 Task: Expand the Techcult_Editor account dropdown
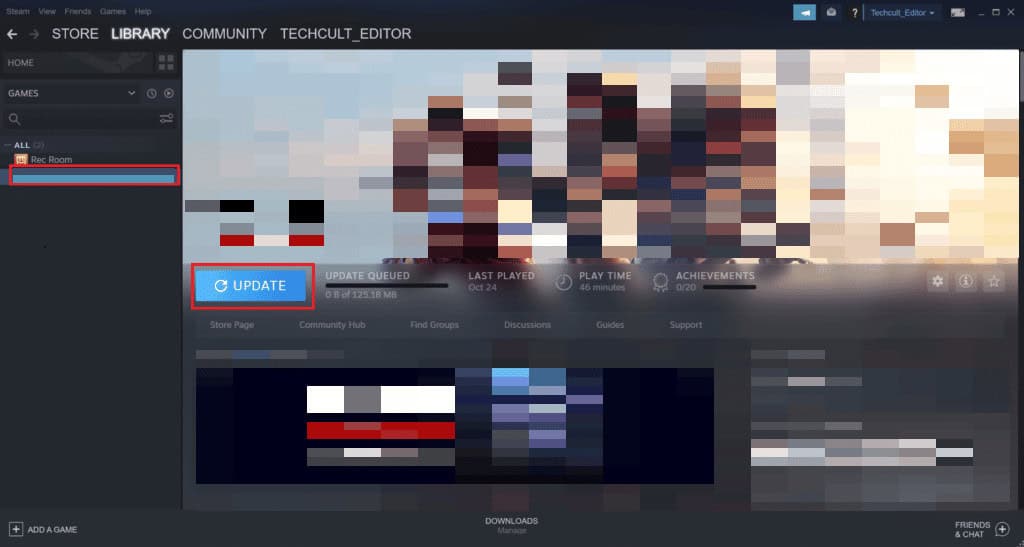pos(903,12)
